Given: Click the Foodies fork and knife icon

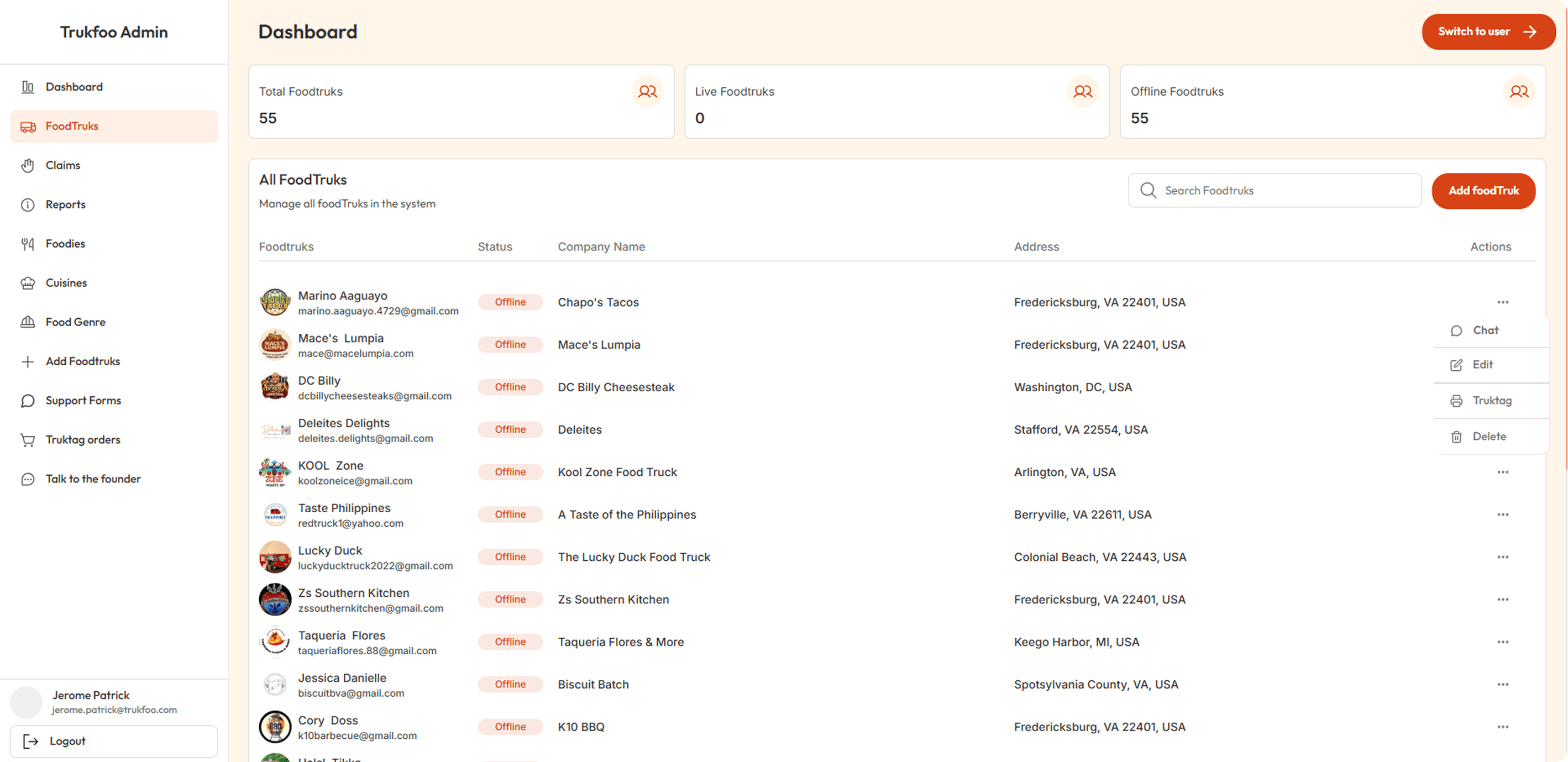Looking at the screenshot, I should pyautogui.click(x=28, y=244).
